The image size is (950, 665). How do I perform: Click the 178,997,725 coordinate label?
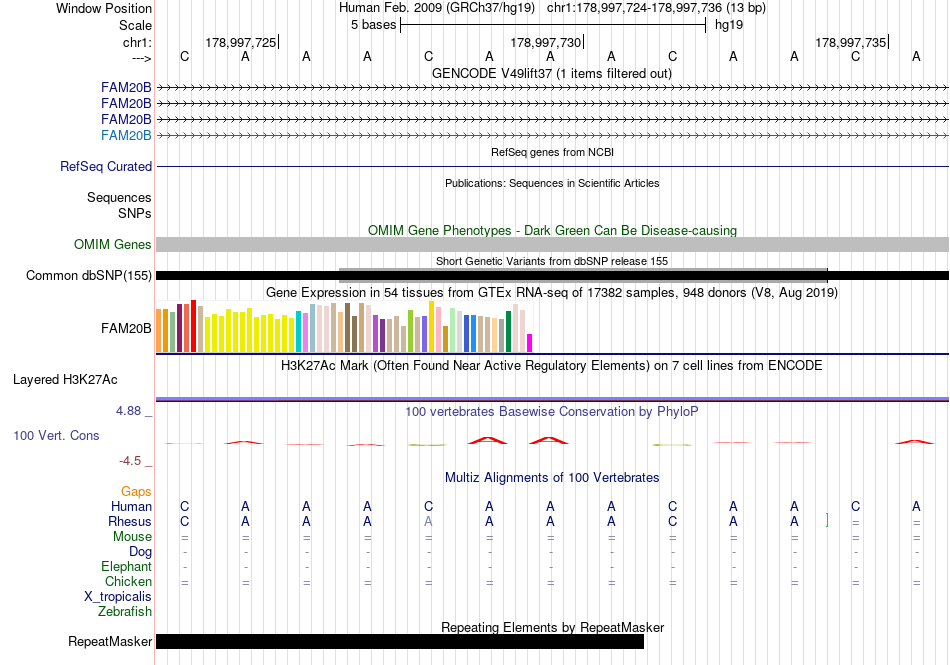point(241,42)
